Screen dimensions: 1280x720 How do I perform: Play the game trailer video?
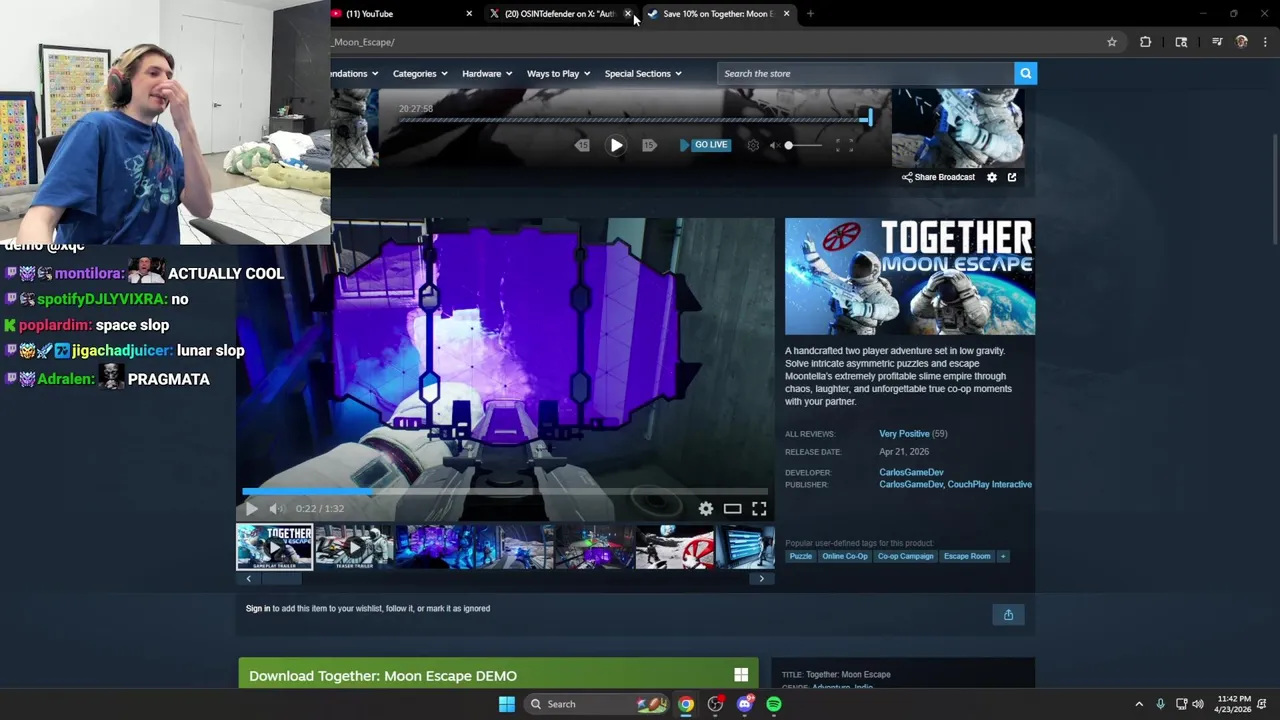click(251, 509)
